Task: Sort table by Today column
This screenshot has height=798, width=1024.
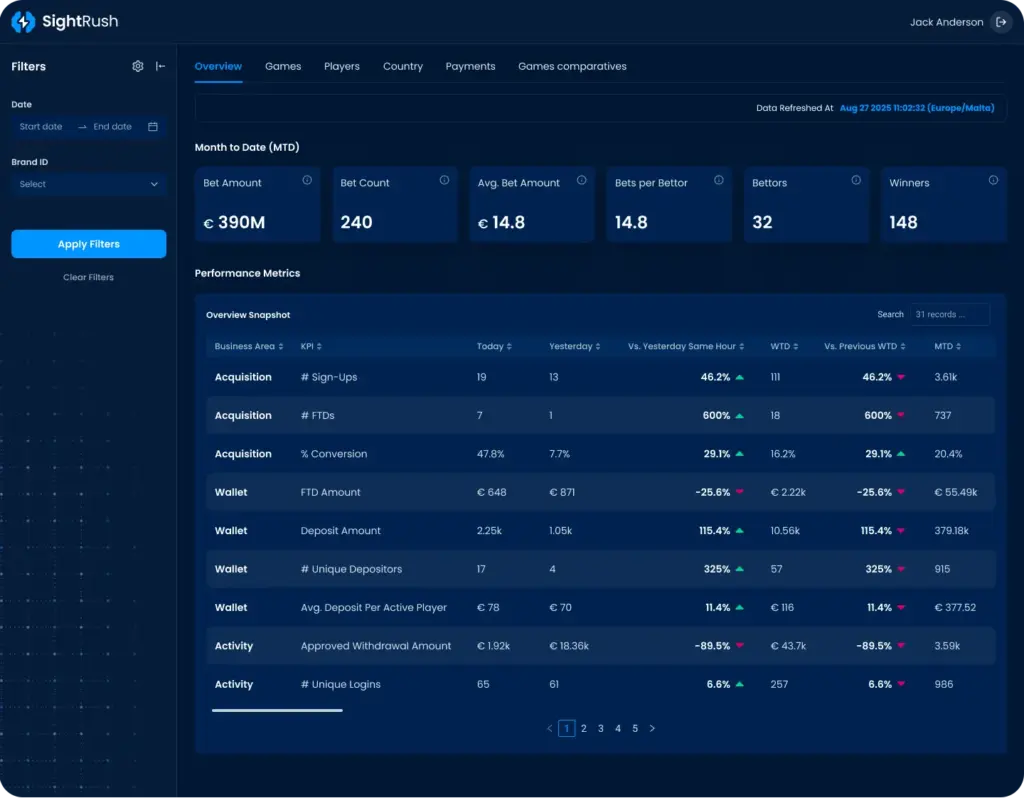Action: [494, 346]
